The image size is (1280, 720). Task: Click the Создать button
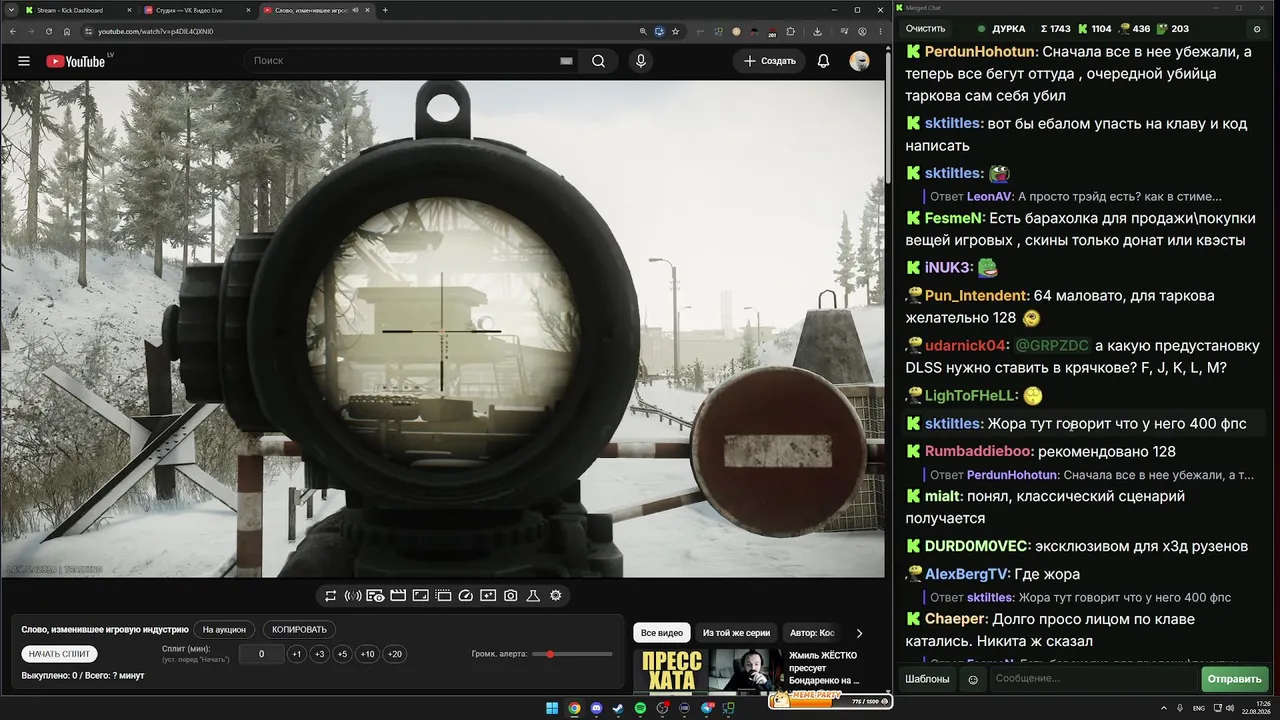(x=769, y=61)
